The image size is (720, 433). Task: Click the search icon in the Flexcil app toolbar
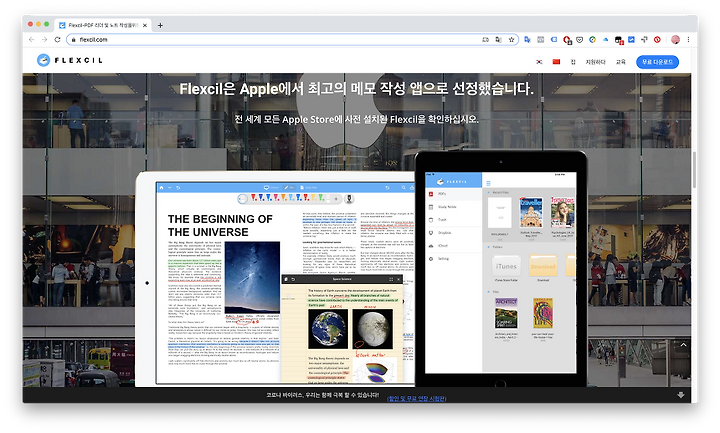tap(403, 187)
